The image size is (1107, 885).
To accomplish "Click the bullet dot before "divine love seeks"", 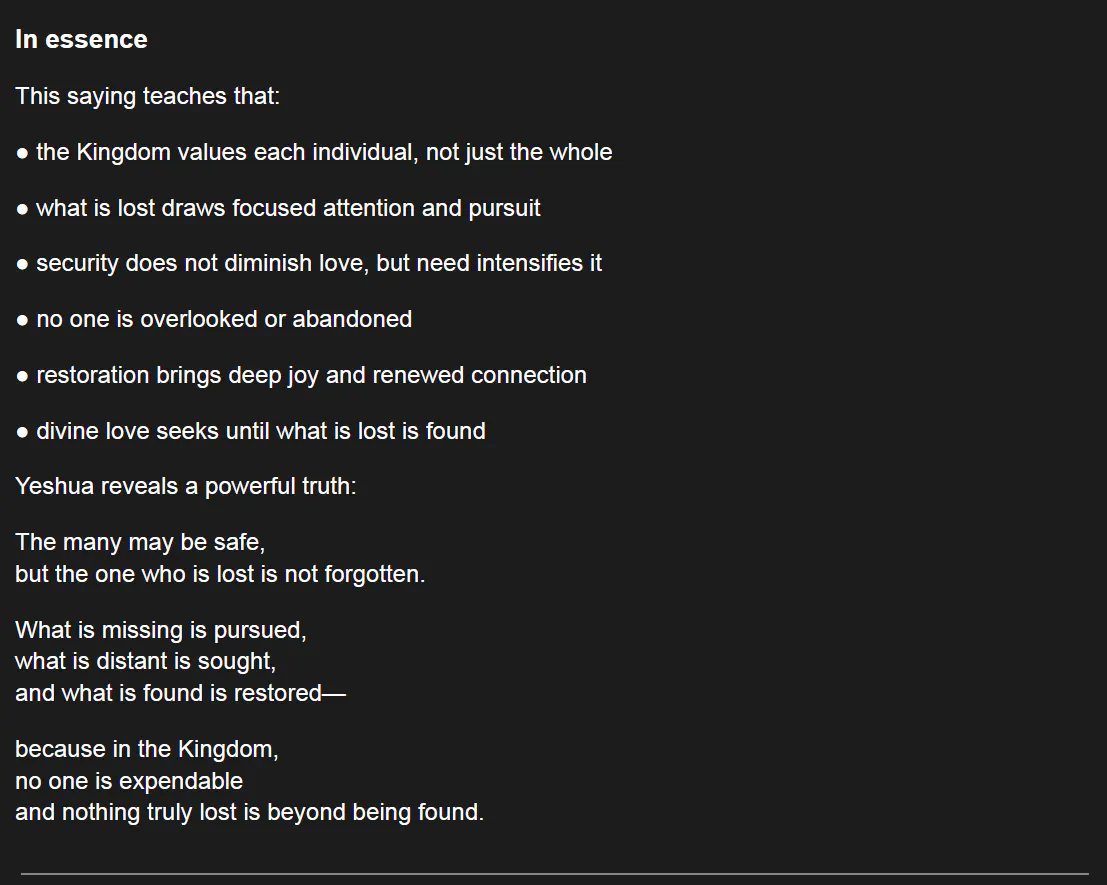I will (x=22, y=432).
